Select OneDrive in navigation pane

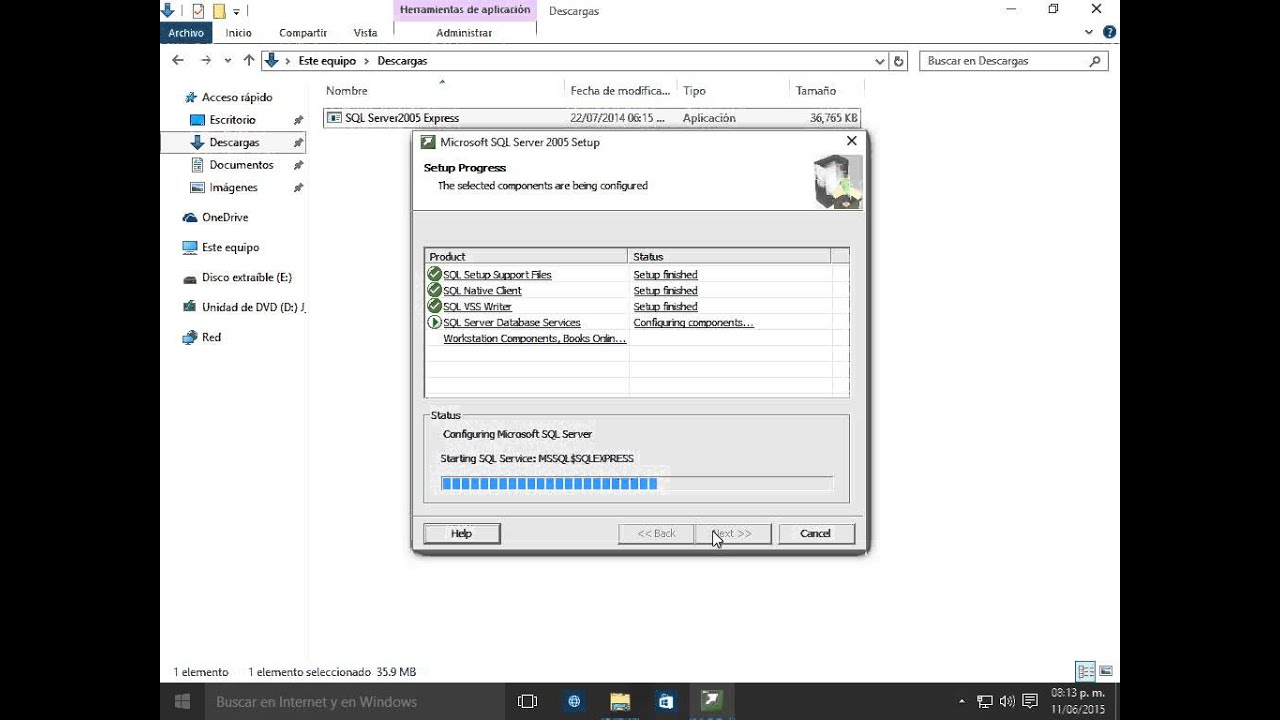(x=225, y=218)
